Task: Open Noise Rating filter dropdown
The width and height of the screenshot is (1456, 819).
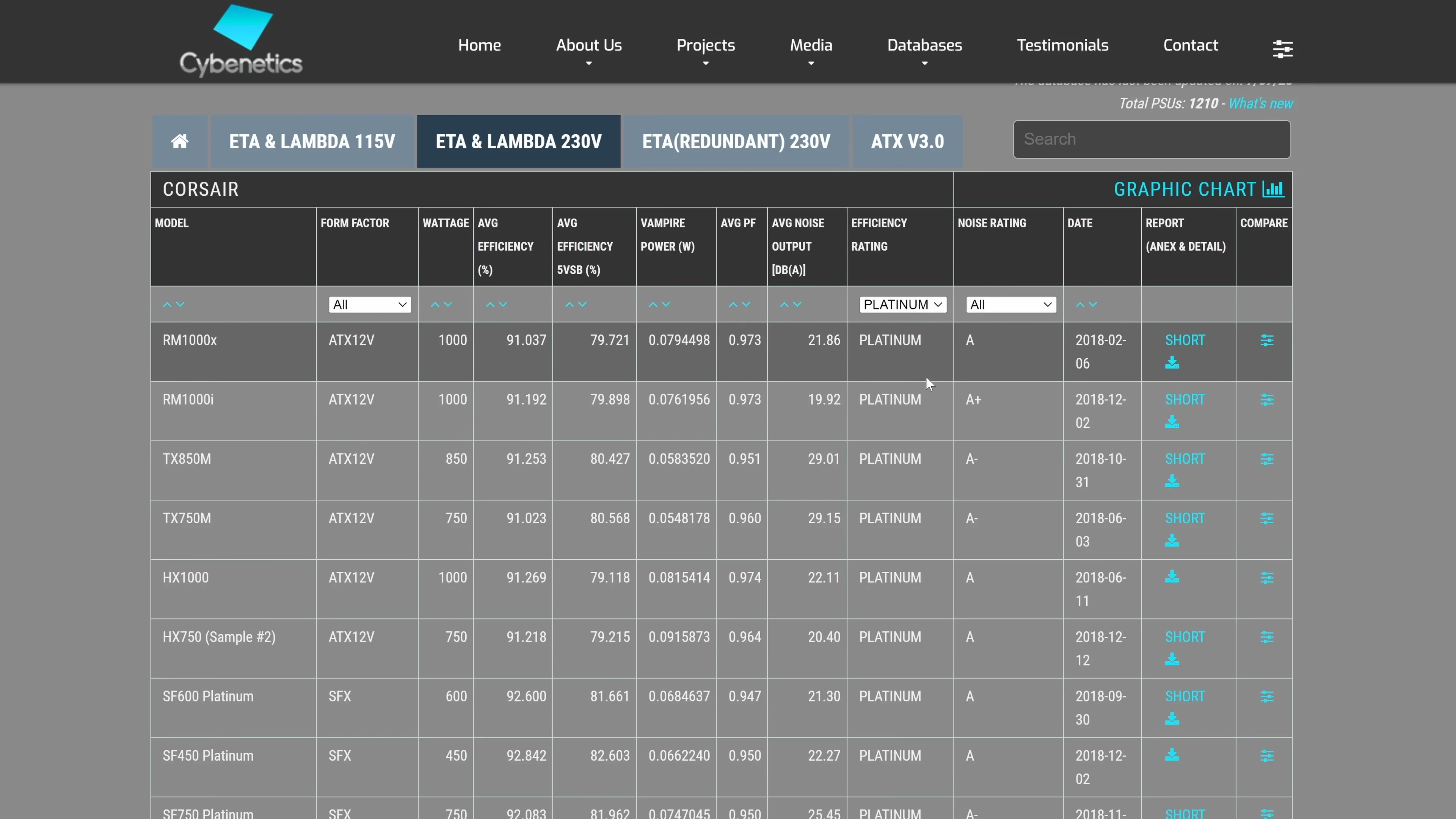Action: (1010, 304)
